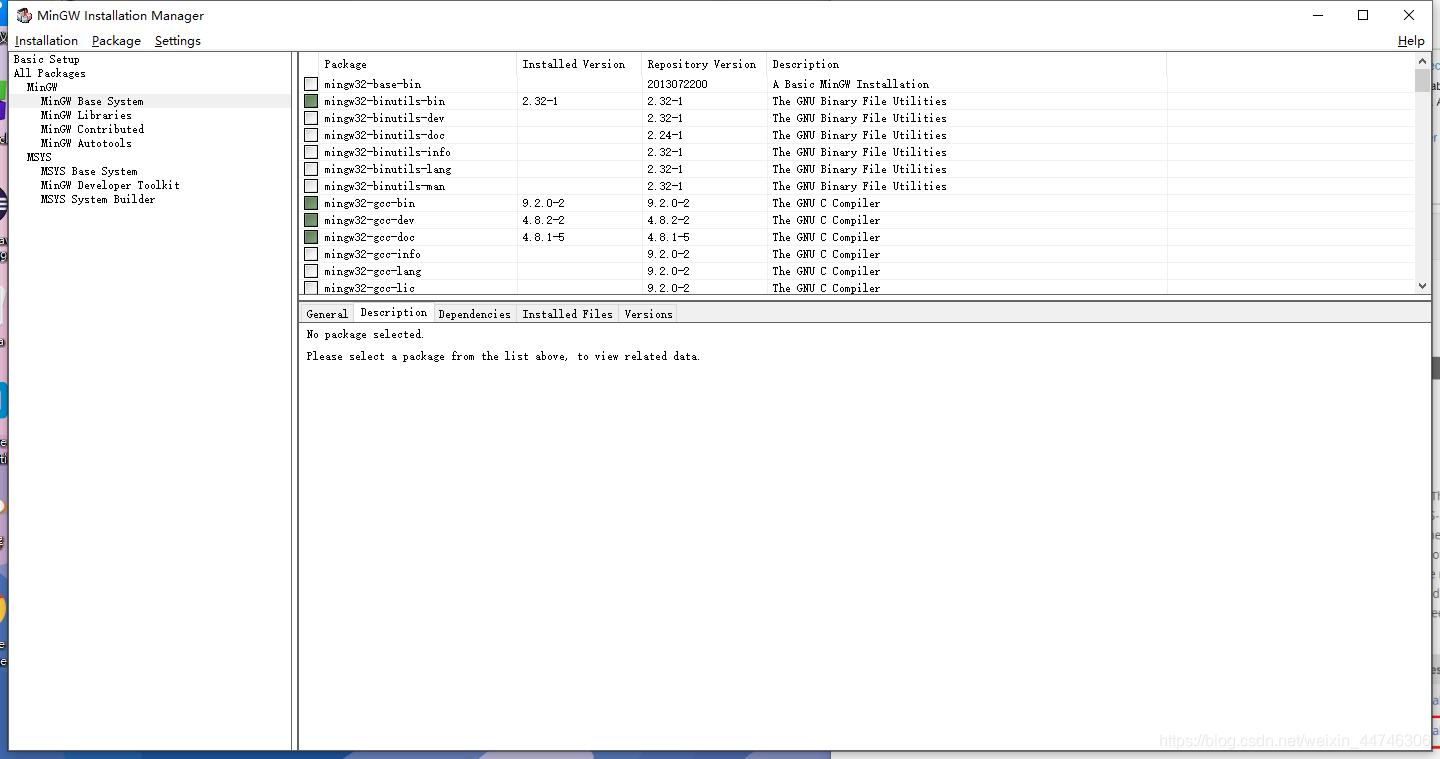Sort by the Package column header

(x=418, y=64)
